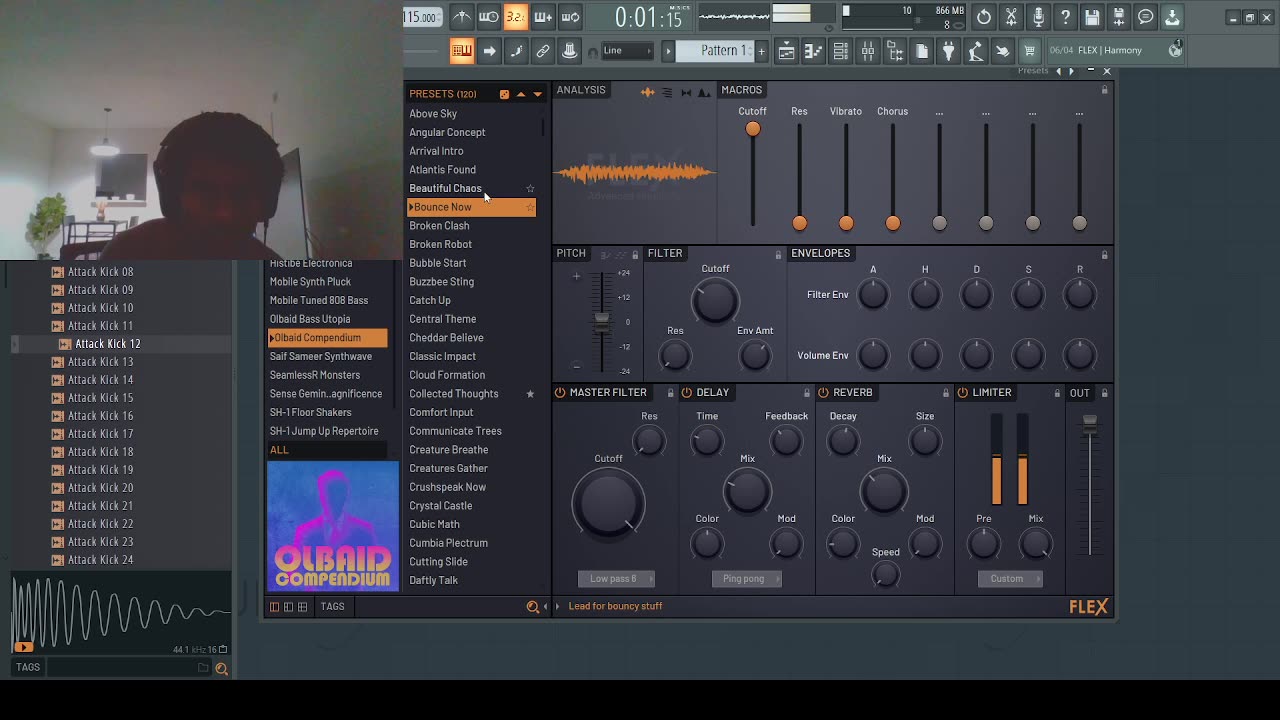The width and height of the screenshot is (1280, 720).
Task: Turn off the Reverb power button
Action: [824, 393]
